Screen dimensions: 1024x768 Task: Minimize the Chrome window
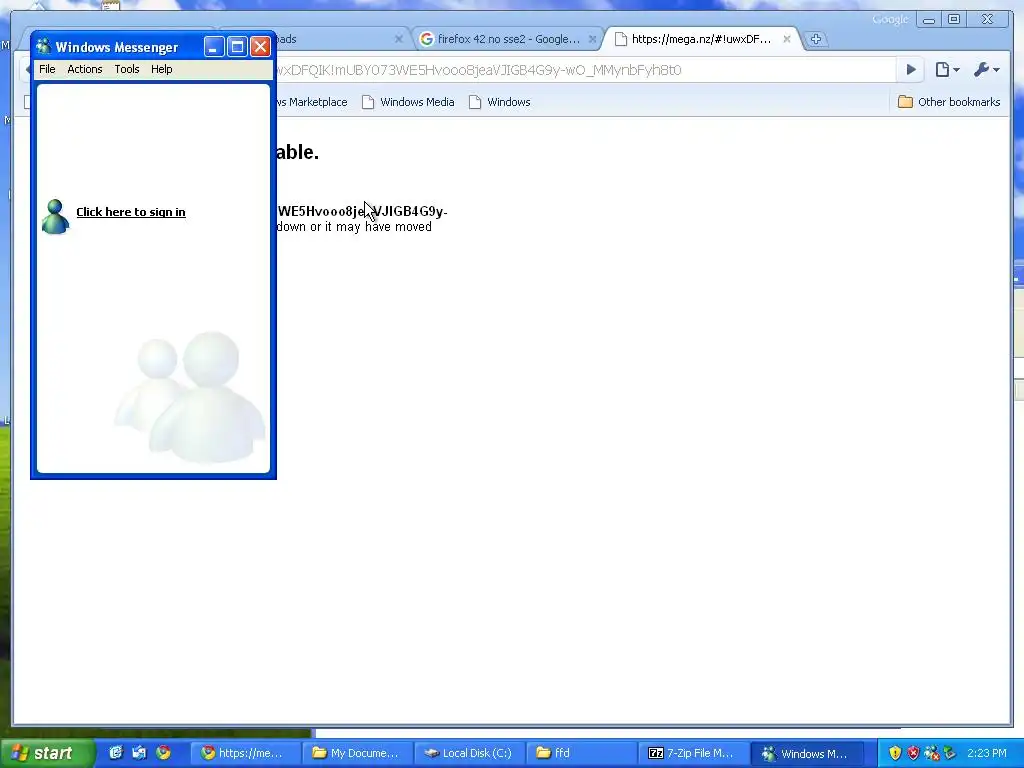tap(929, 20)
